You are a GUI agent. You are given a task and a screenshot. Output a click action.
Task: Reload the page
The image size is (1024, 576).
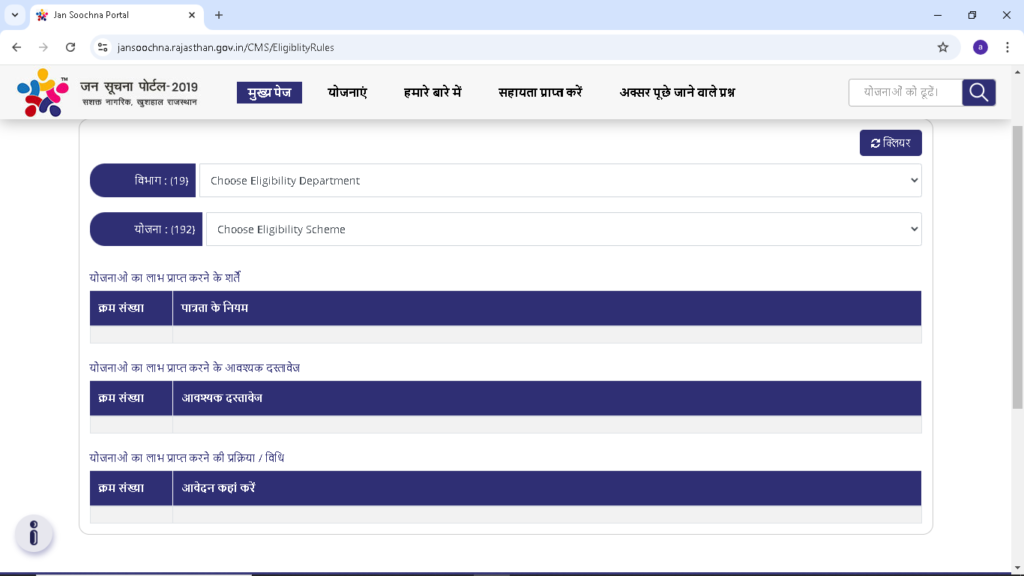coord(71,47)
